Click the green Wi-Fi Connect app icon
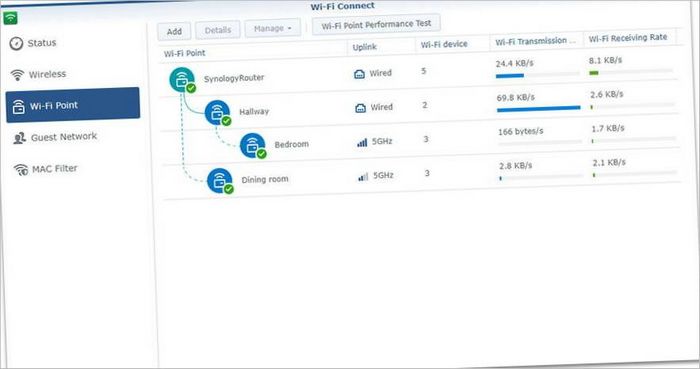Screen dimensions: 700x369 point(10,18)
